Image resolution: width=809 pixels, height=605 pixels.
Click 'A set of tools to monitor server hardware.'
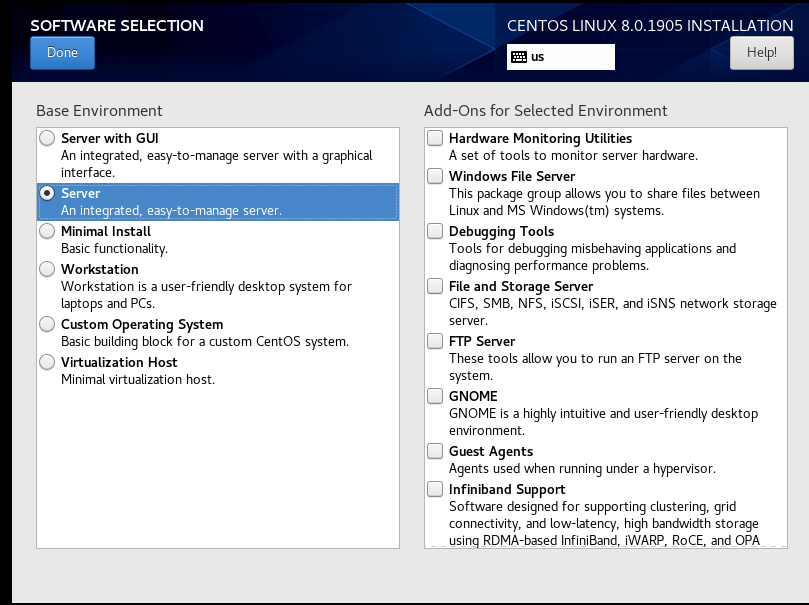click(573, 156)
